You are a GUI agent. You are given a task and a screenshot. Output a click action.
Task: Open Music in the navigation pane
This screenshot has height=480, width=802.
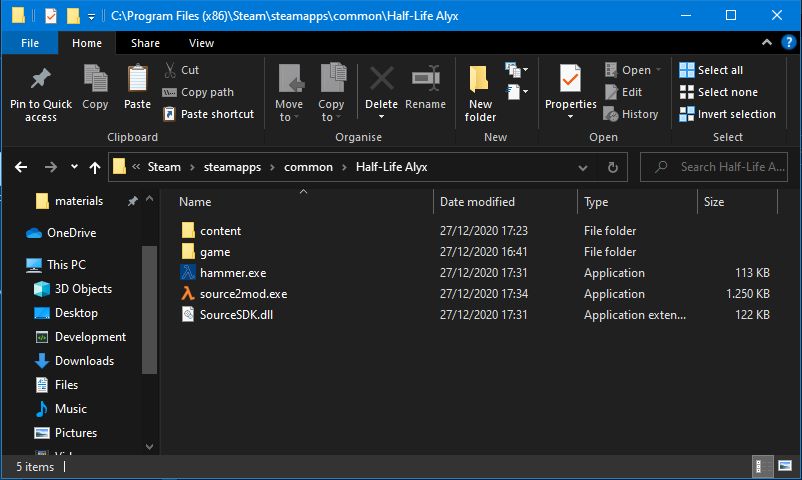[x=60, y=409]
